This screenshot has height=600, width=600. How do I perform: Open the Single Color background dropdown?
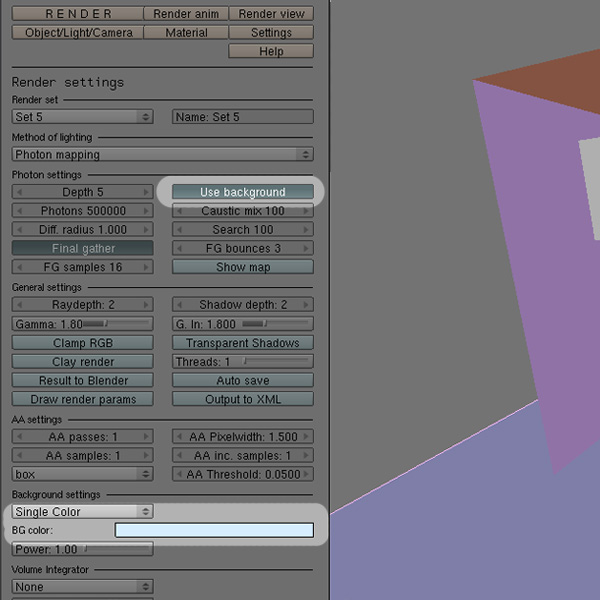(83, 511)
